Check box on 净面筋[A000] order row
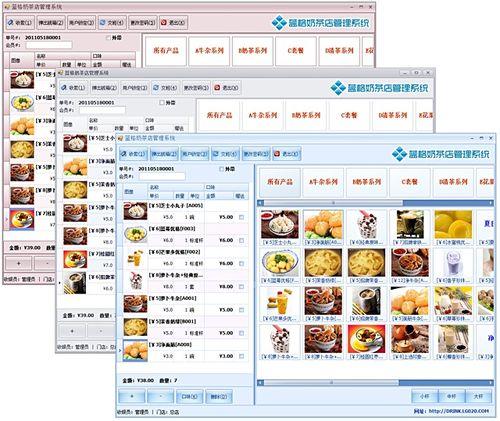 click(241, 356)
